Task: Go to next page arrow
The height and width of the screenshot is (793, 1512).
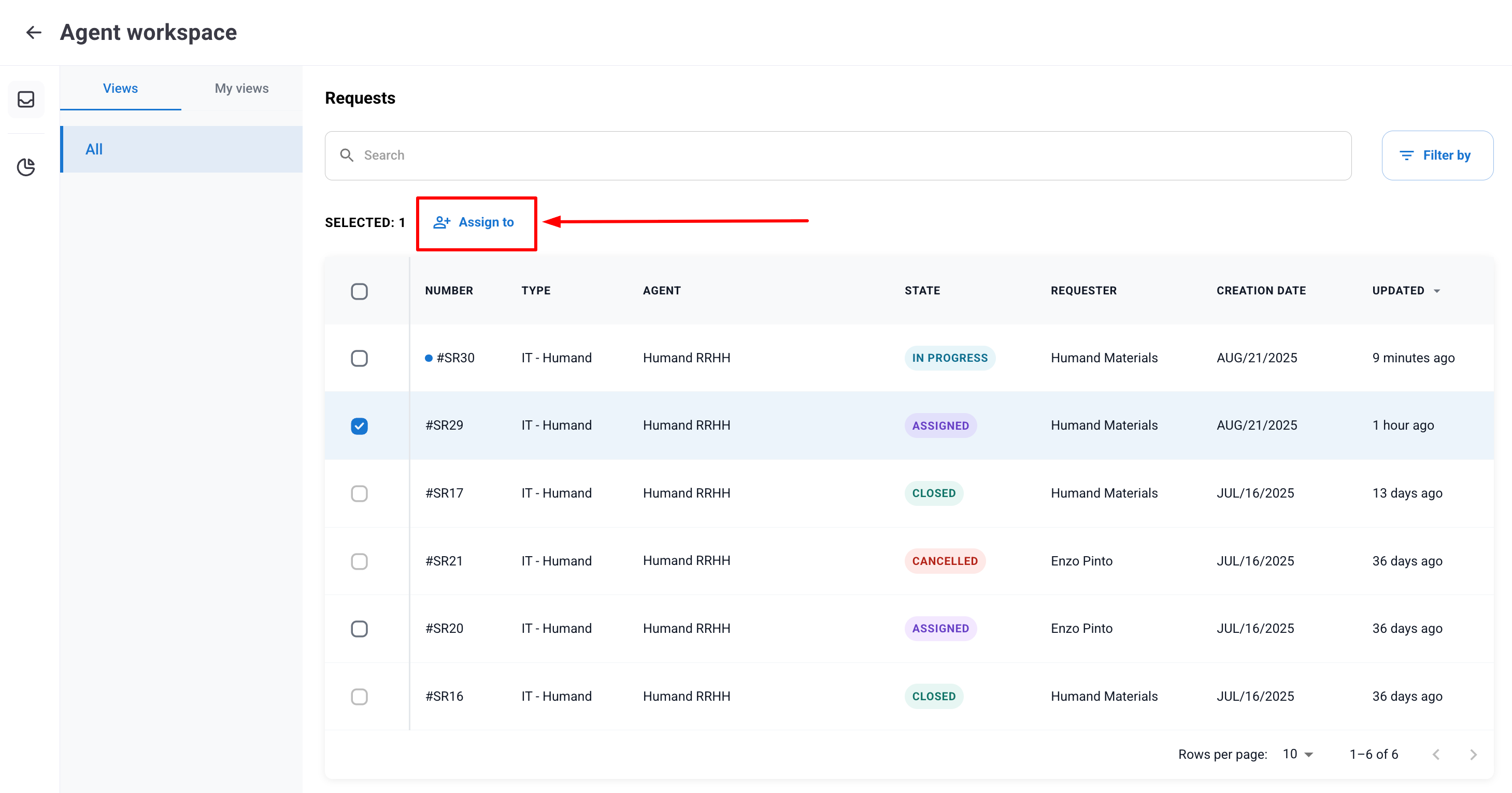Action: point(1473,754)
